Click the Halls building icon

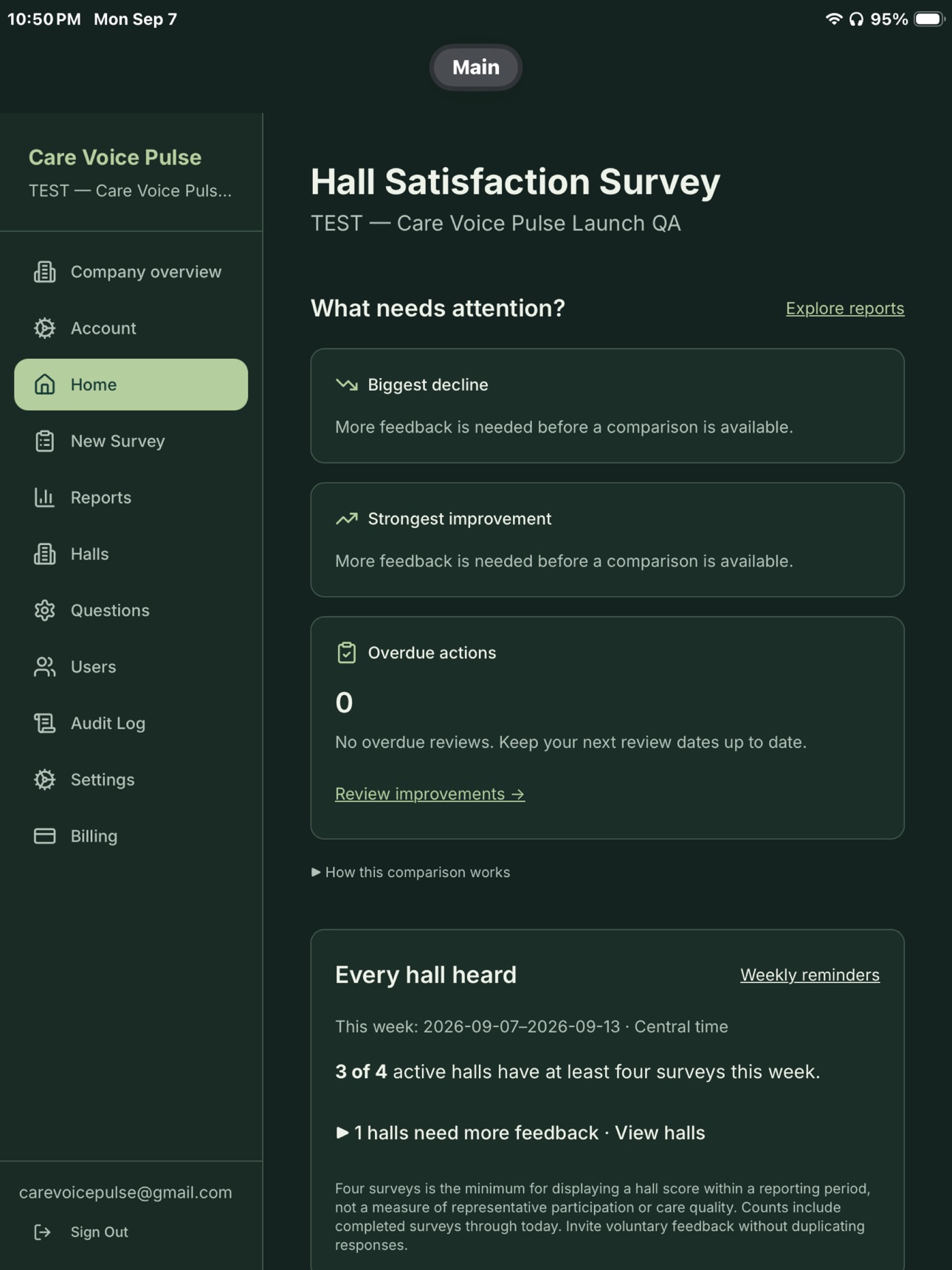click(x=44, y=554)
